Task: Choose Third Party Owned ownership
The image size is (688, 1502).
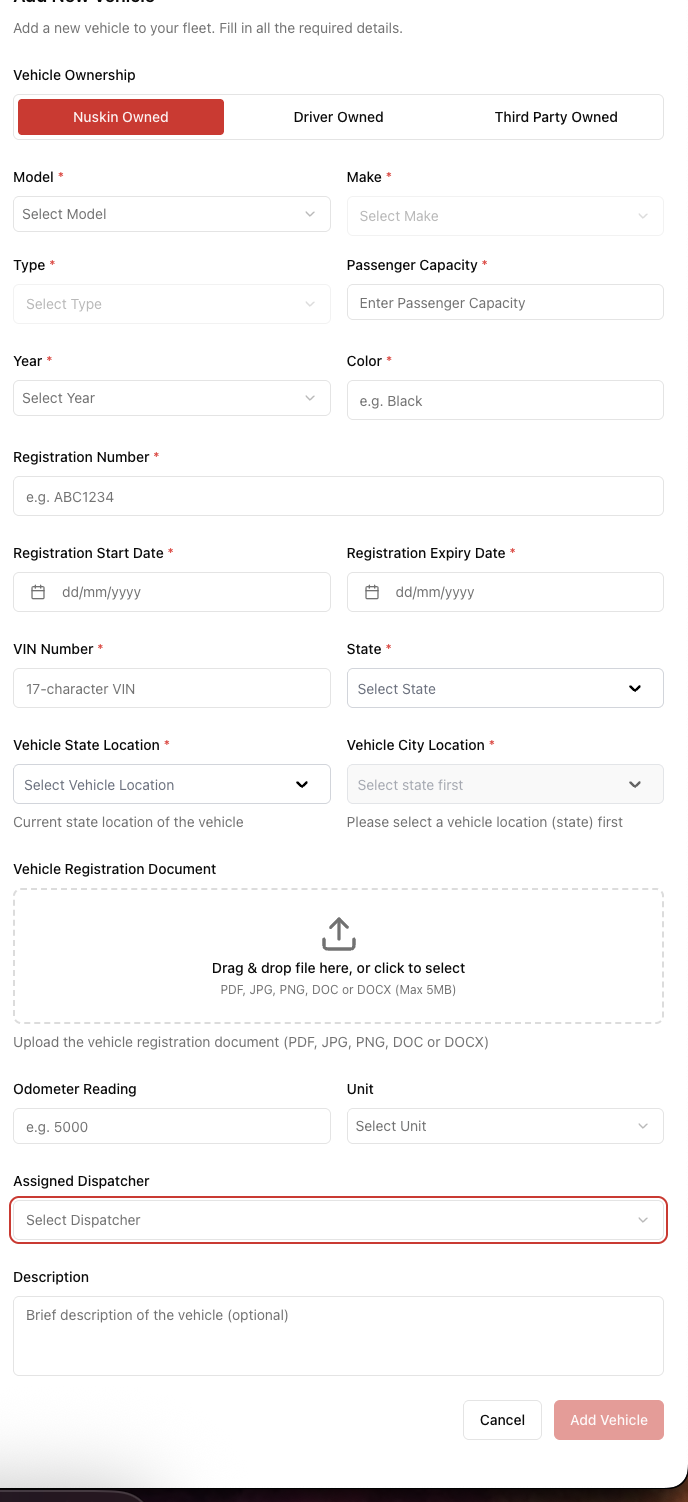Action: point(556,117)
